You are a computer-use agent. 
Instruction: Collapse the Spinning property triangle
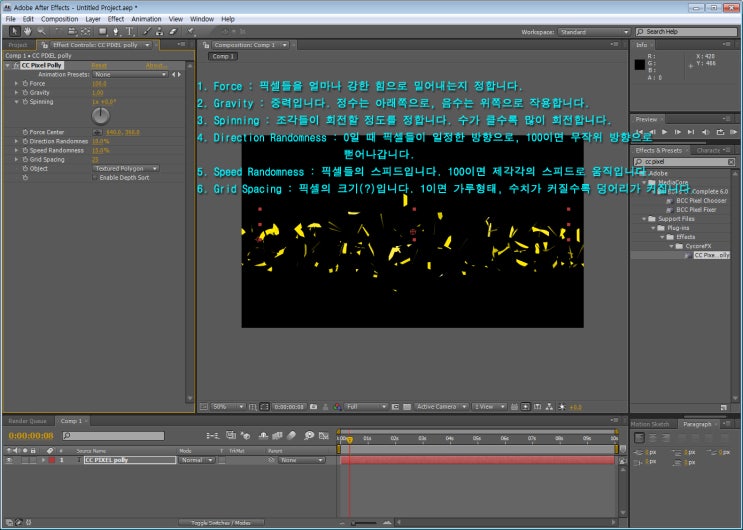click(x=16, y=102)
